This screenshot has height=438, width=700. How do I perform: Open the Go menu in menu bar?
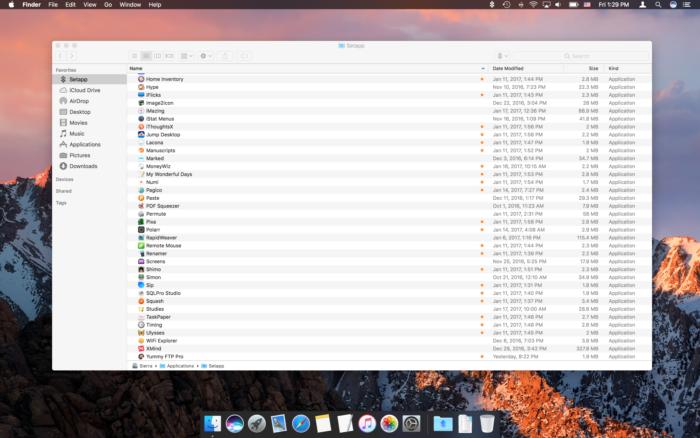point(108,4)
